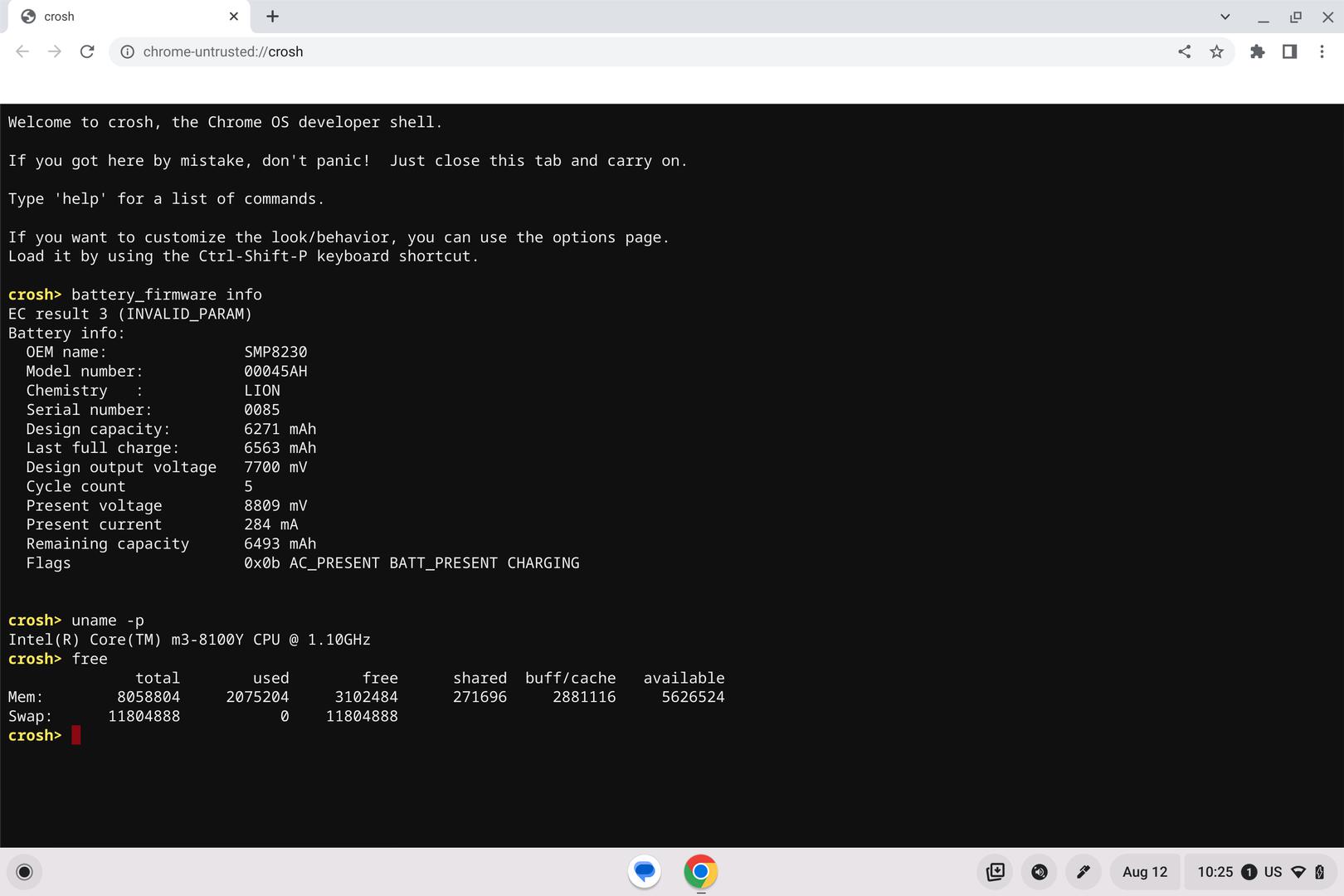1344x896 pixels.
Task: Open the Extensions puzzle icon
Action: click(x=1258, y=51)
